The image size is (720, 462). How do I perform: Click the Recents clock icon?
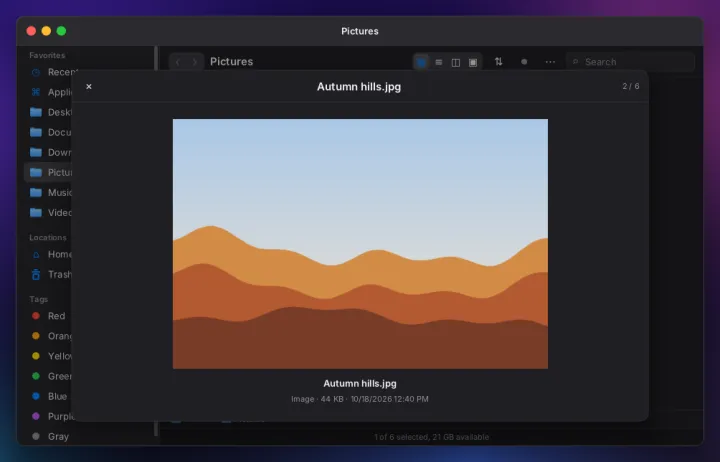click(x=36, y=72)
